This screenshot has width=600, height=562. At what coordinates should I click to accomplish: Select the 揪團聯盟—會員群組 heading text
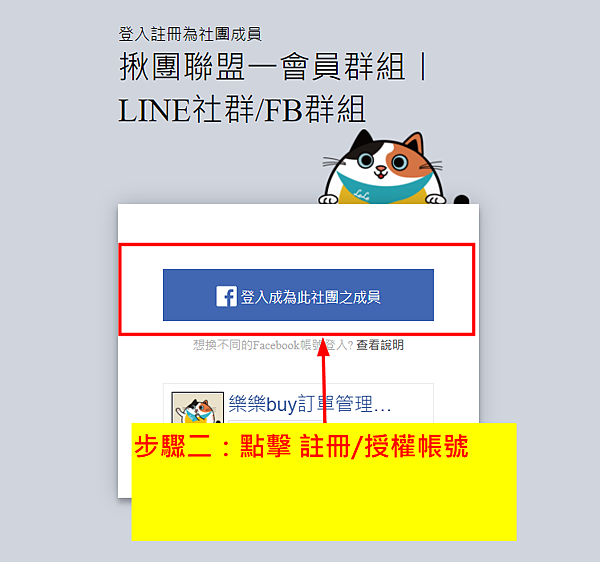click(x=262, y=67)
